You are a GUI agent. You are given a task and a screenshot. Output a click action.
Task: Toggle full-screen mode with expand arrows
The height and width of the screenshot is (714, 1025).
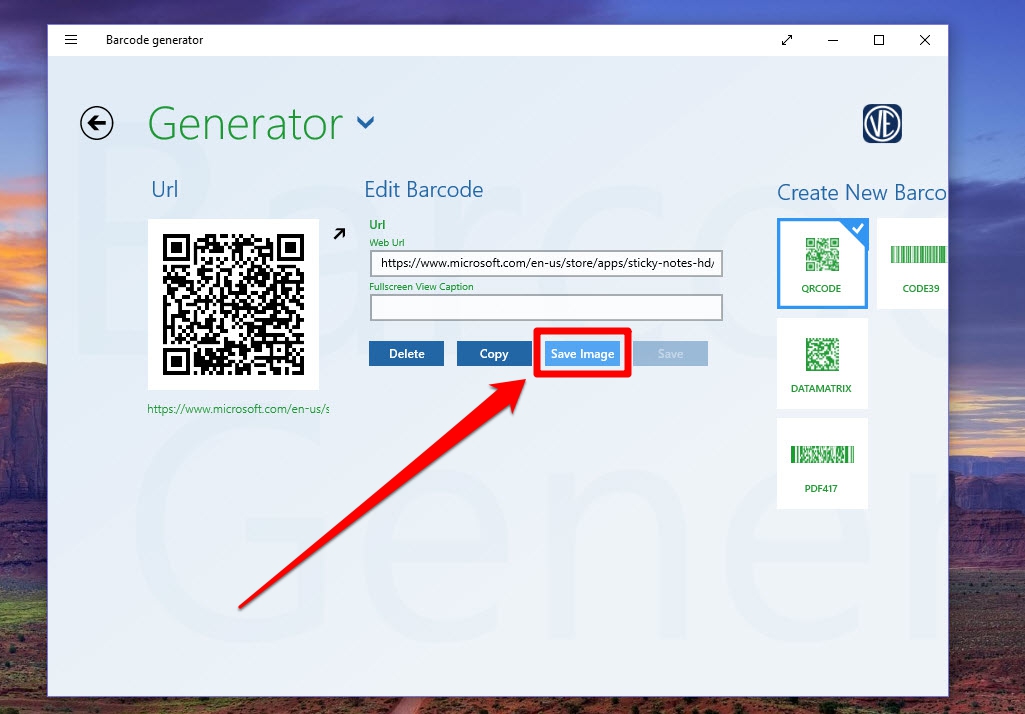787,40
